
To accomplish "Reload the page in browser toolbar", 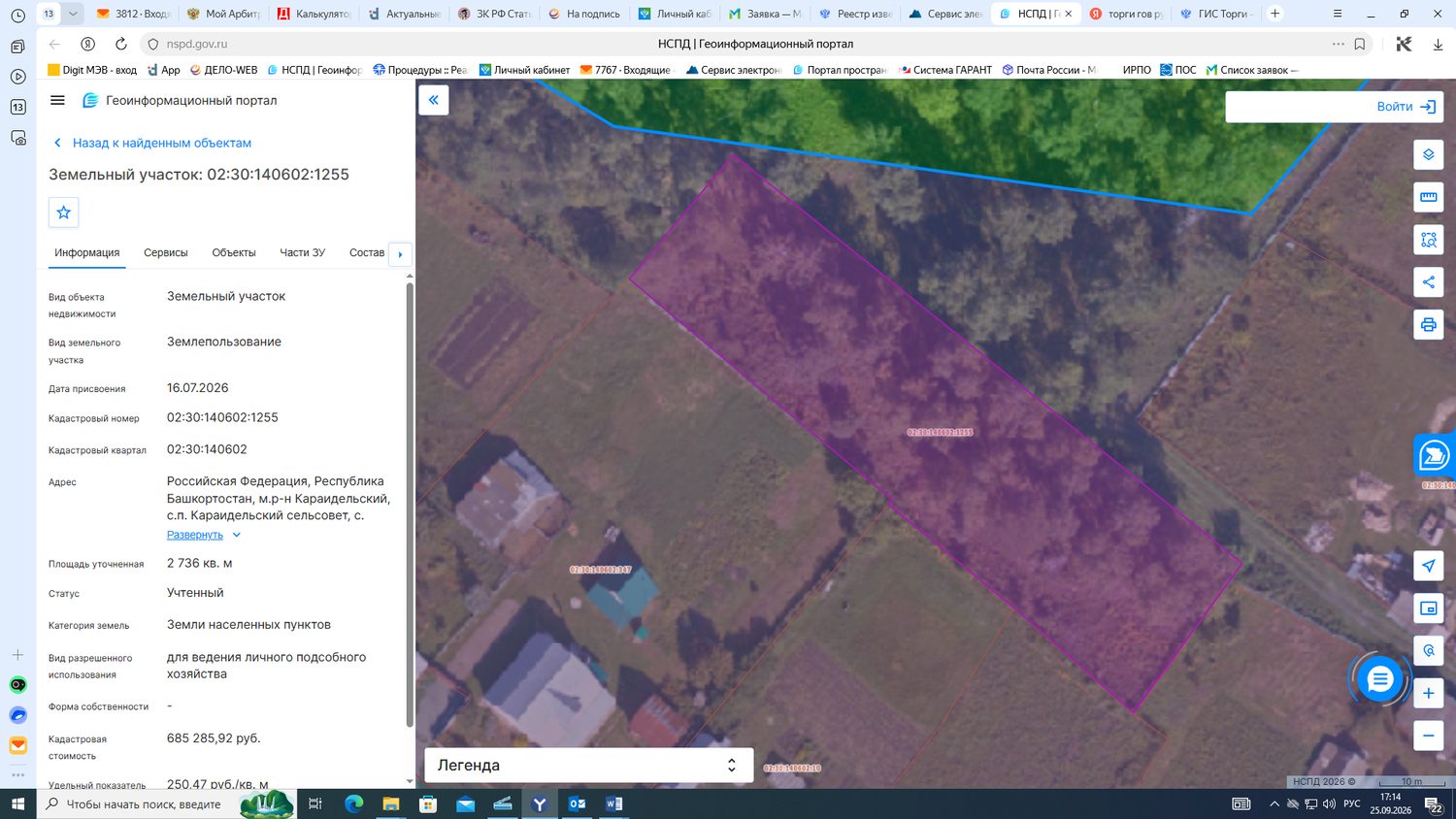I will (121, 44).
